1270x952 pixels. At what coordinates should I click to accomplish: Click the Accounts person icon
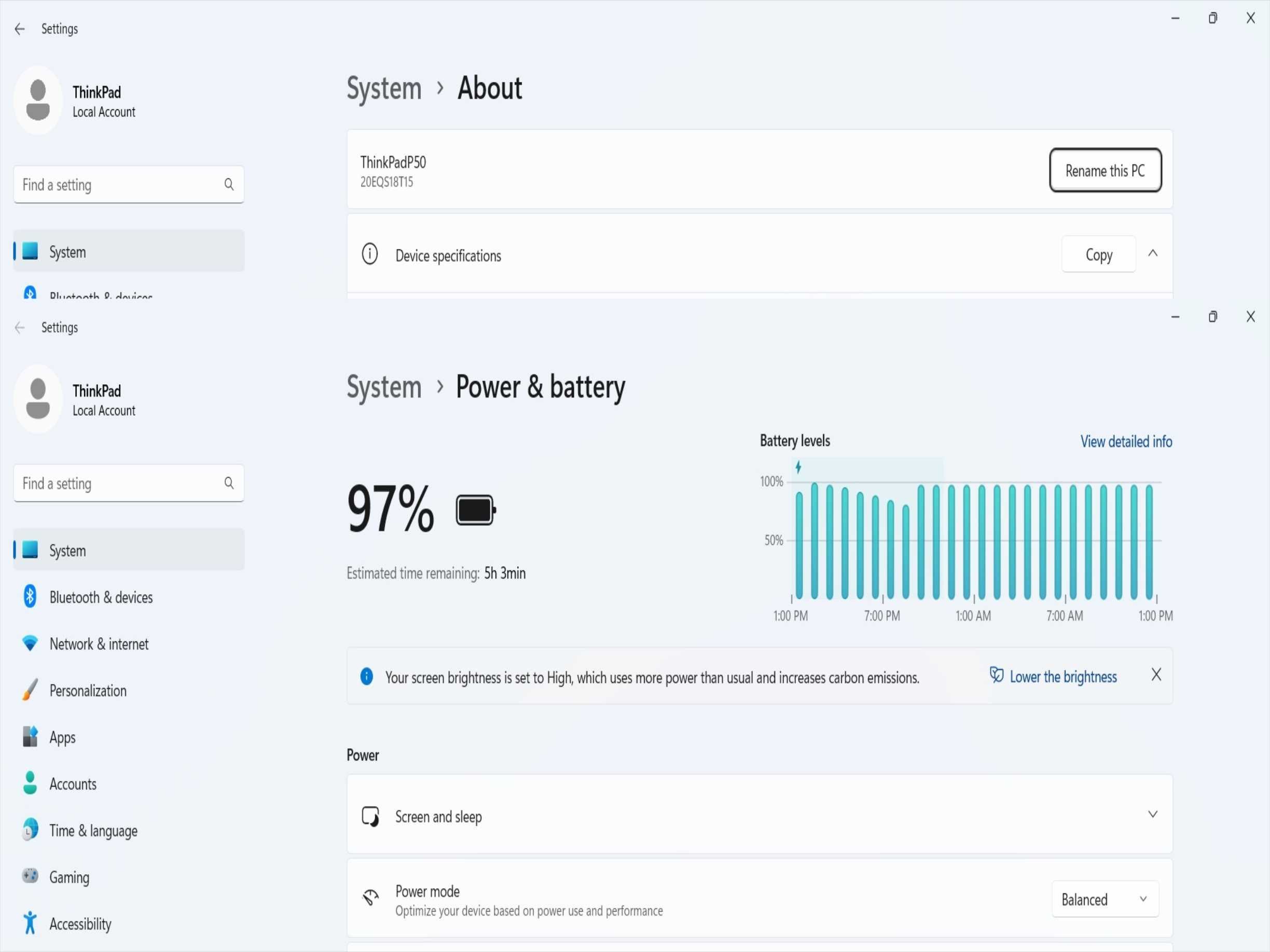click(30, 783)
